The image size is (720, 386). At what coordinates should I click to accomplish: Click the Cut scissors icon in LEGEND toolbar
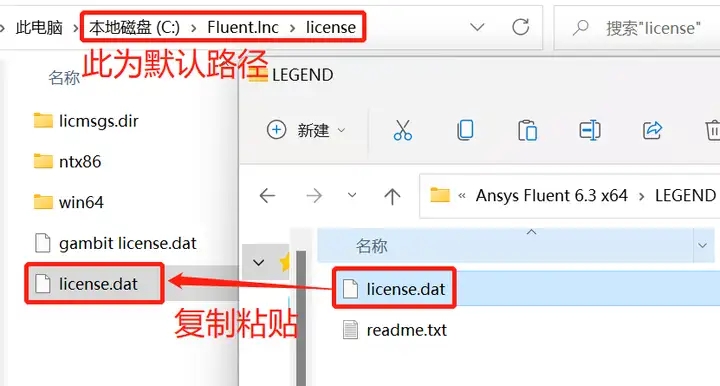coord(403,130)
